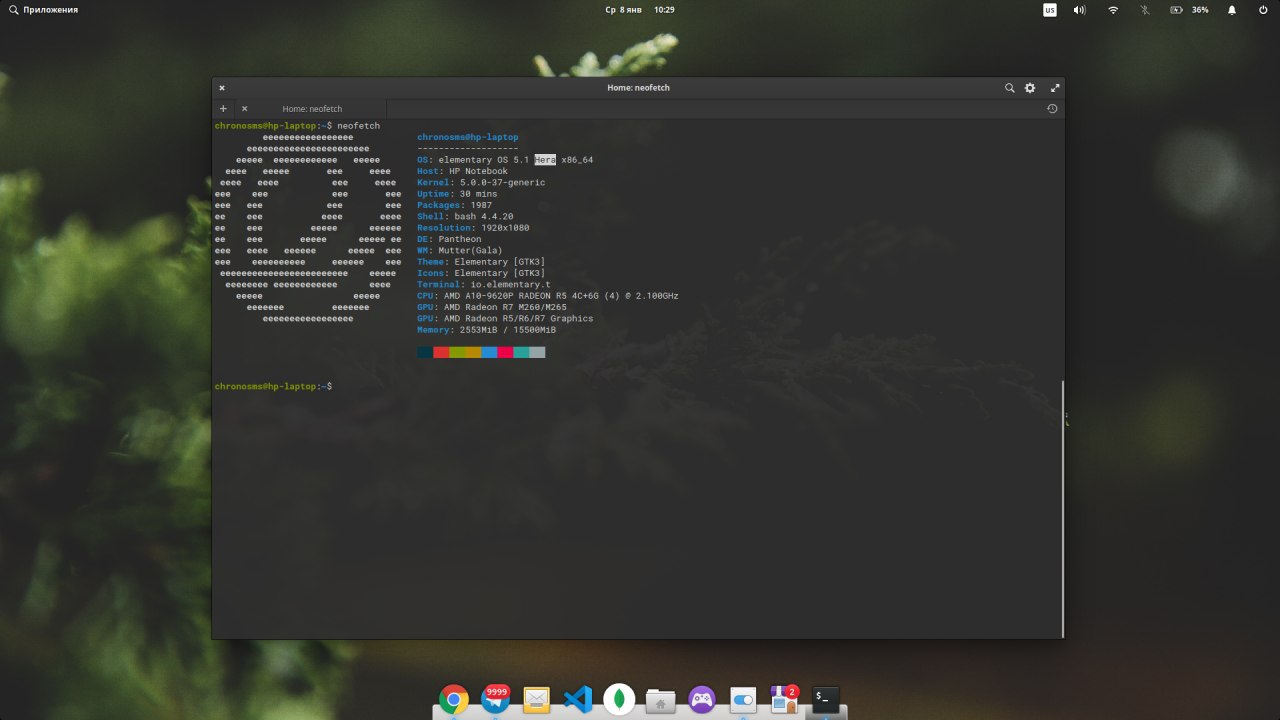Image resolution: width=1280 pixels, height=720 pixels.
Task: Open the sound volume indicator
Action: (1080, 10)
